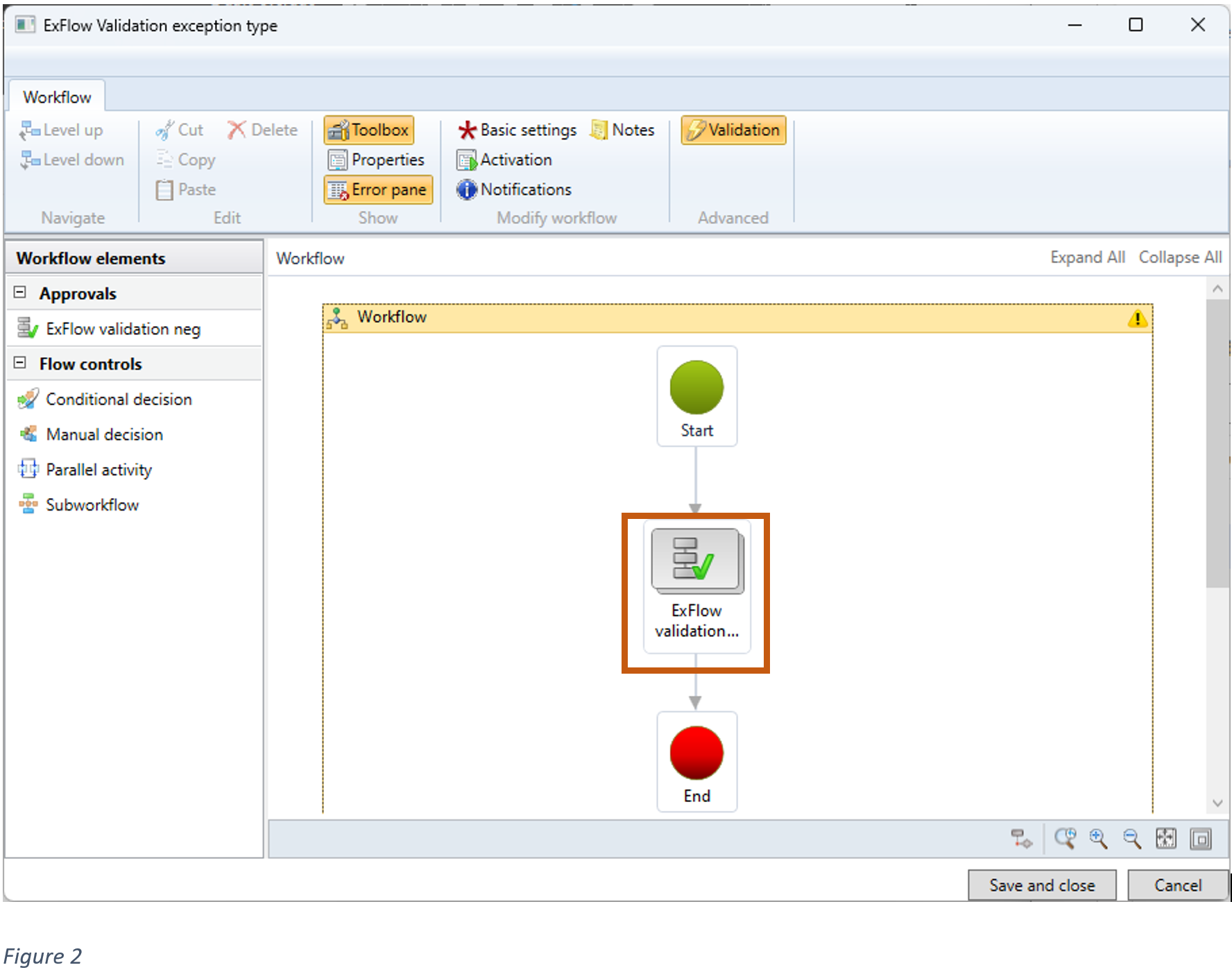
Task: Click the Paste clipboard button
Action: tap(185, 189)
